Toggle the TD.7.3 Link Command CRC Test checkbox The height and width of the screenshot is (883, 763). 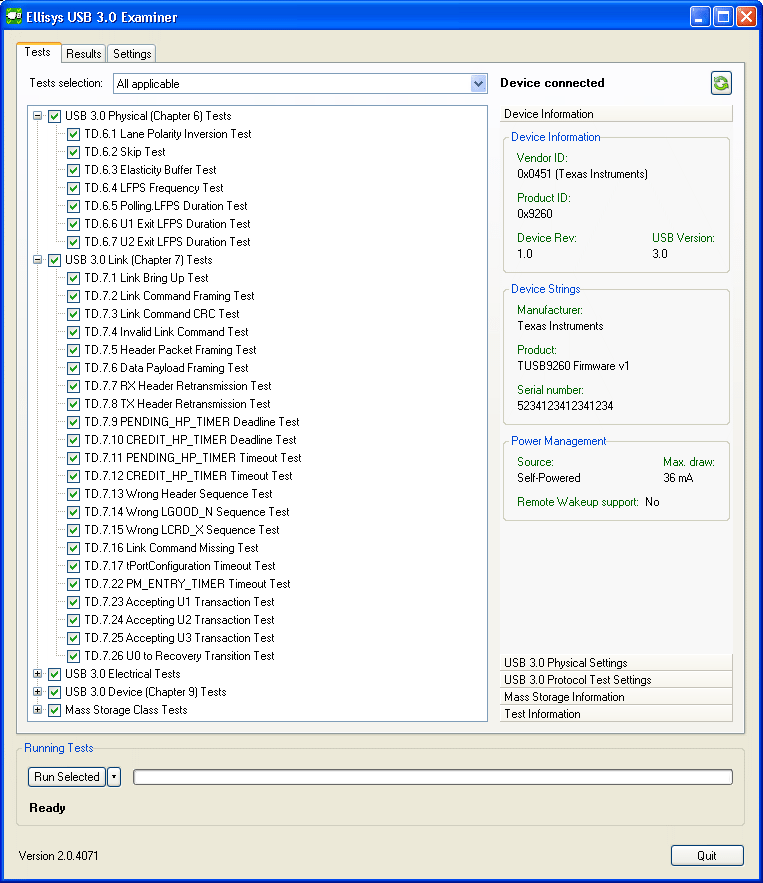[x=74, y=314]
